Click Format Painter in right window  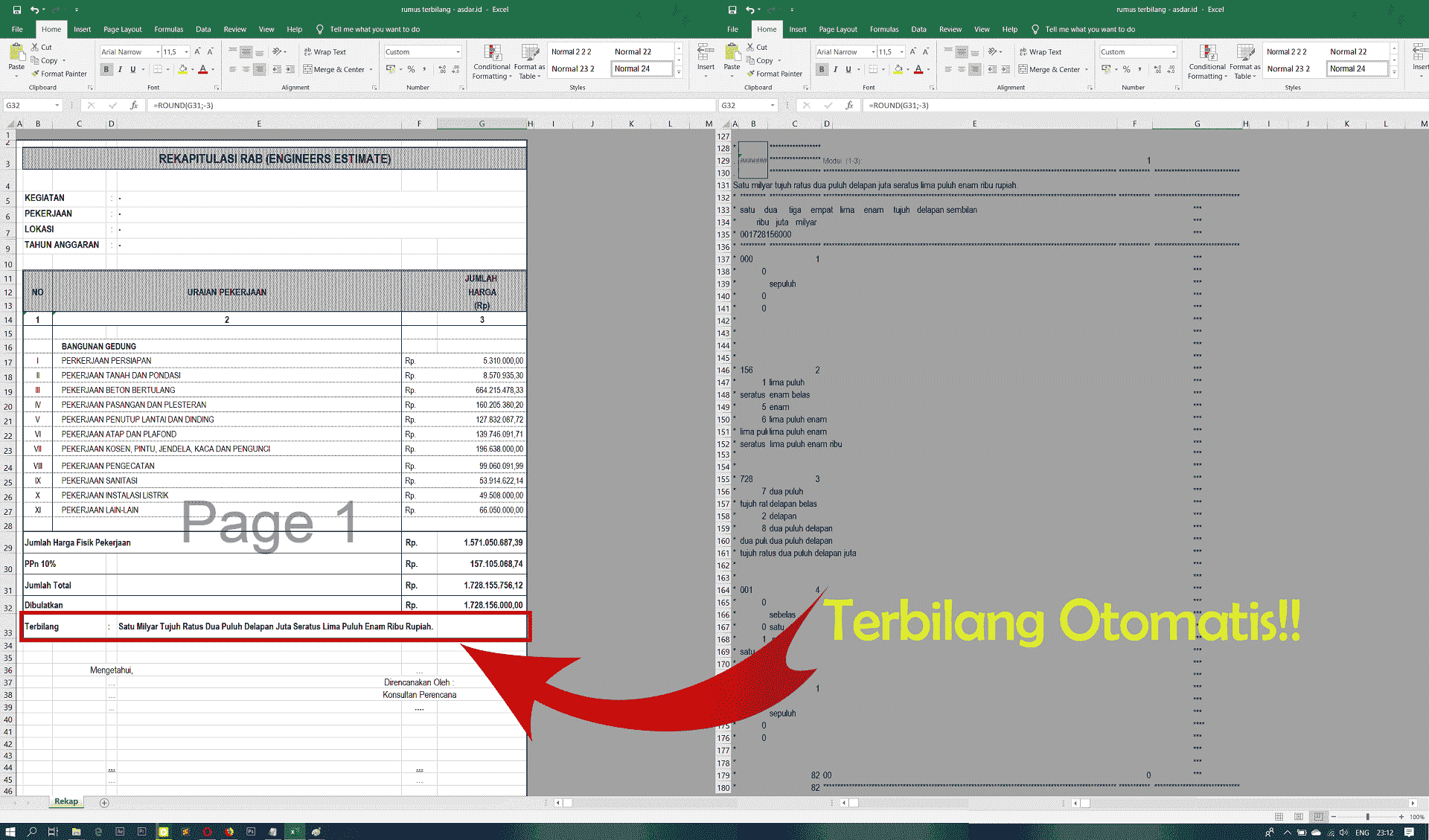(774, 74)
